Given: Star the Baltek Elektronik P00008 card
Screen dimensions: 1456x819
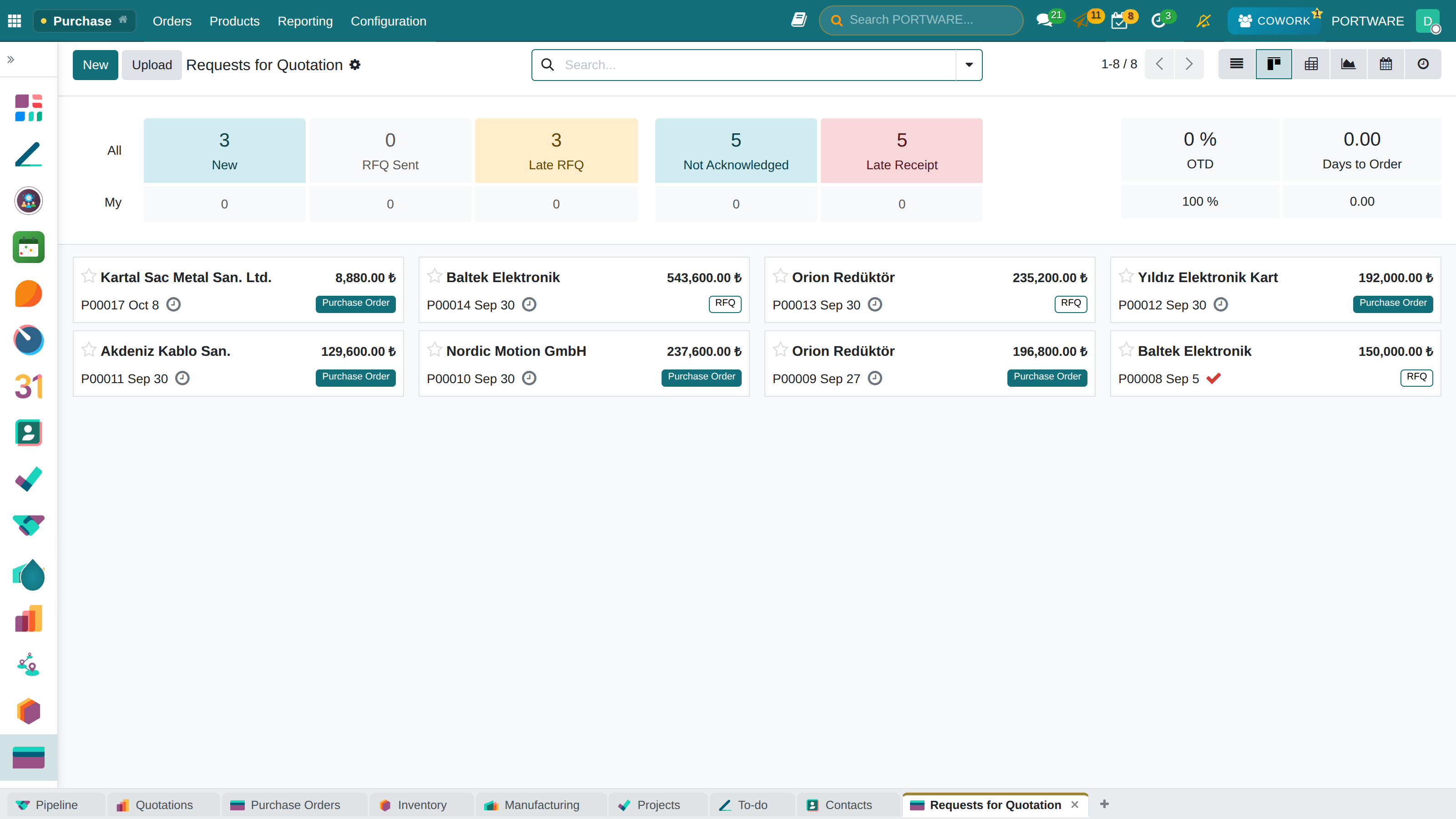Looking at the screenshot, I should tap(1127, 349).
